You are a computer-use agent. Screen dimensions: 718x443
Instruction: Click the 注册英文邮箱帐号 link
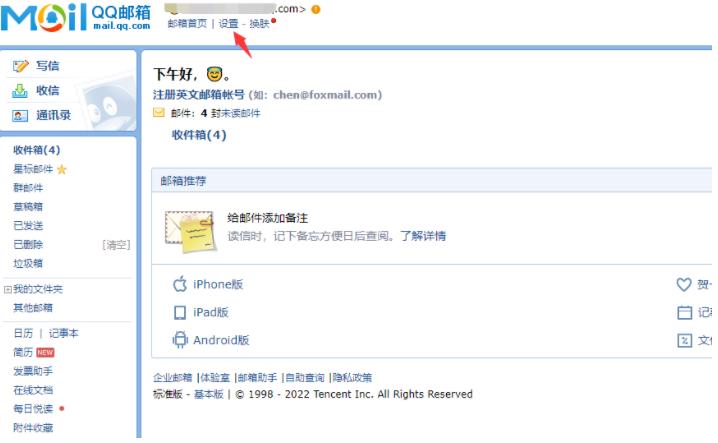pyautogui.click(x=199, y=95)
